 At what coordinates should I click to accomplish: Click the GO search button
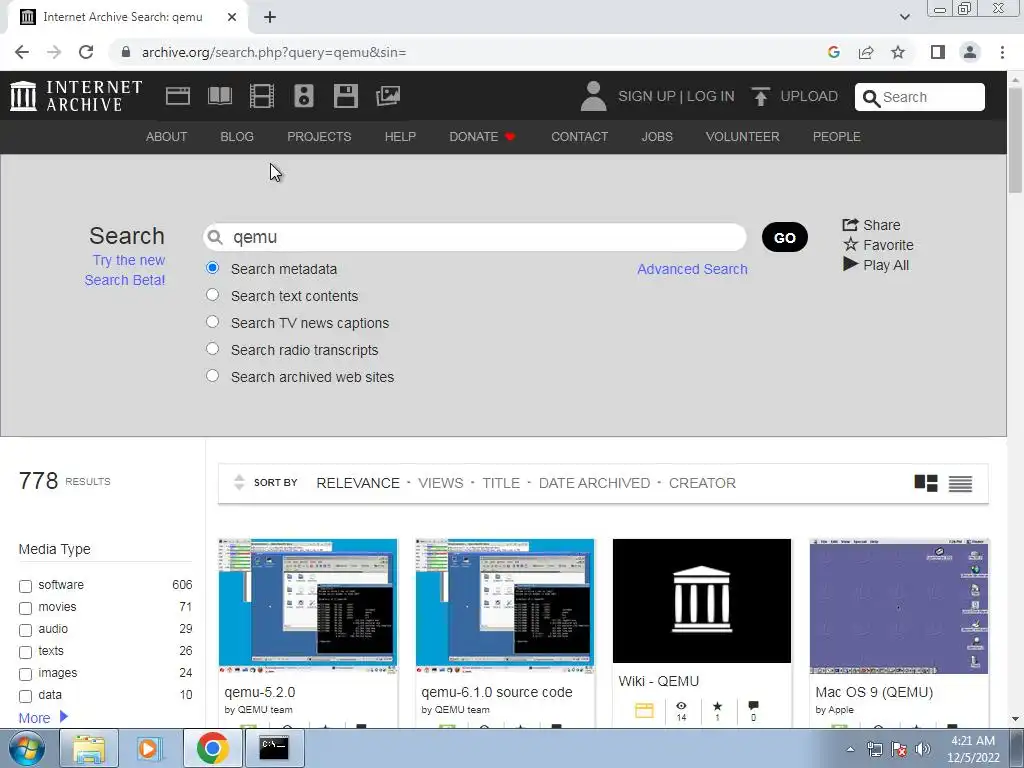coord(784,237)
